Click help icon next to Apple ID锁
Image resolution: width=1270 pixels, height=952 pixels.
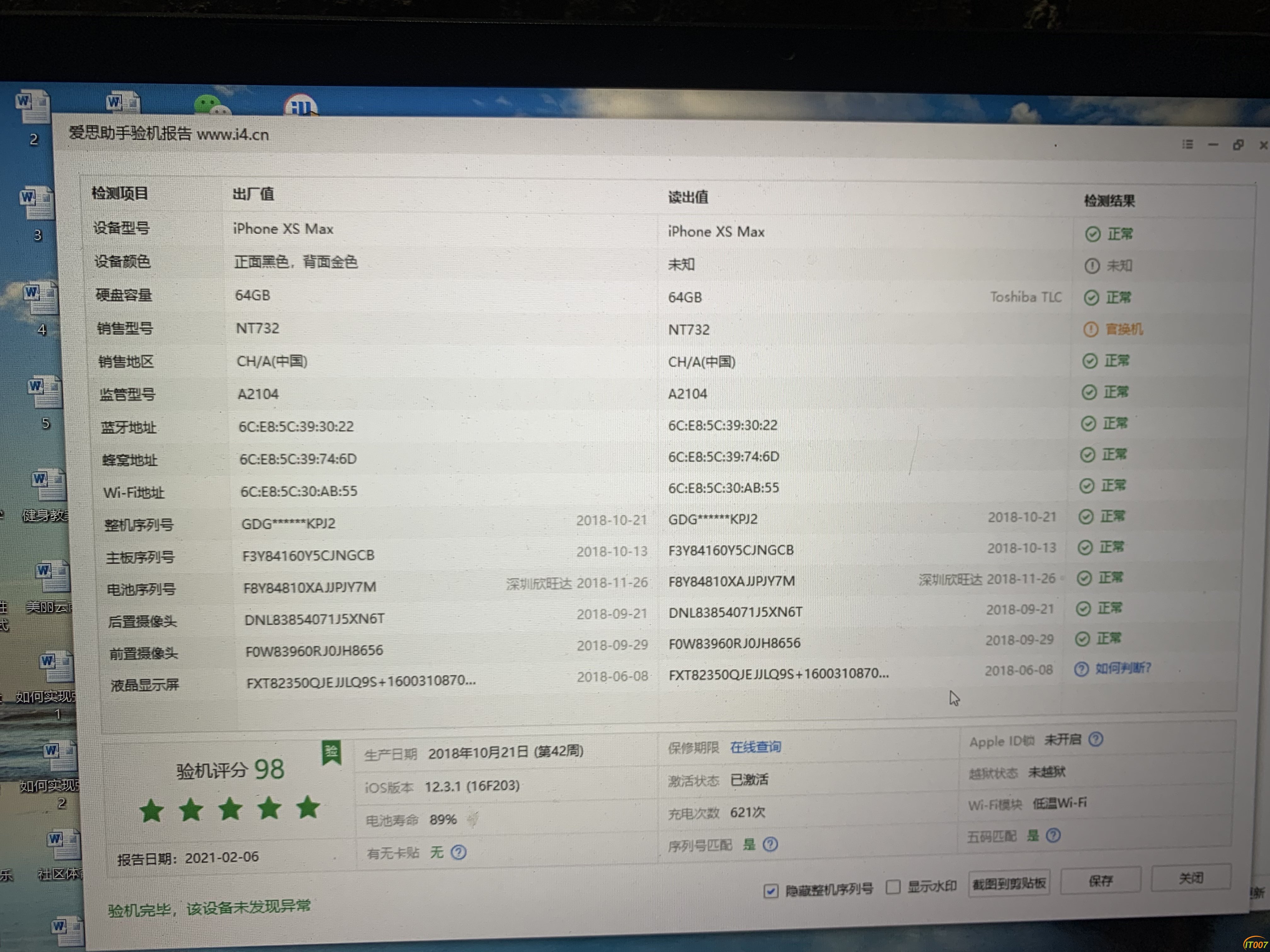[1096, 739]
